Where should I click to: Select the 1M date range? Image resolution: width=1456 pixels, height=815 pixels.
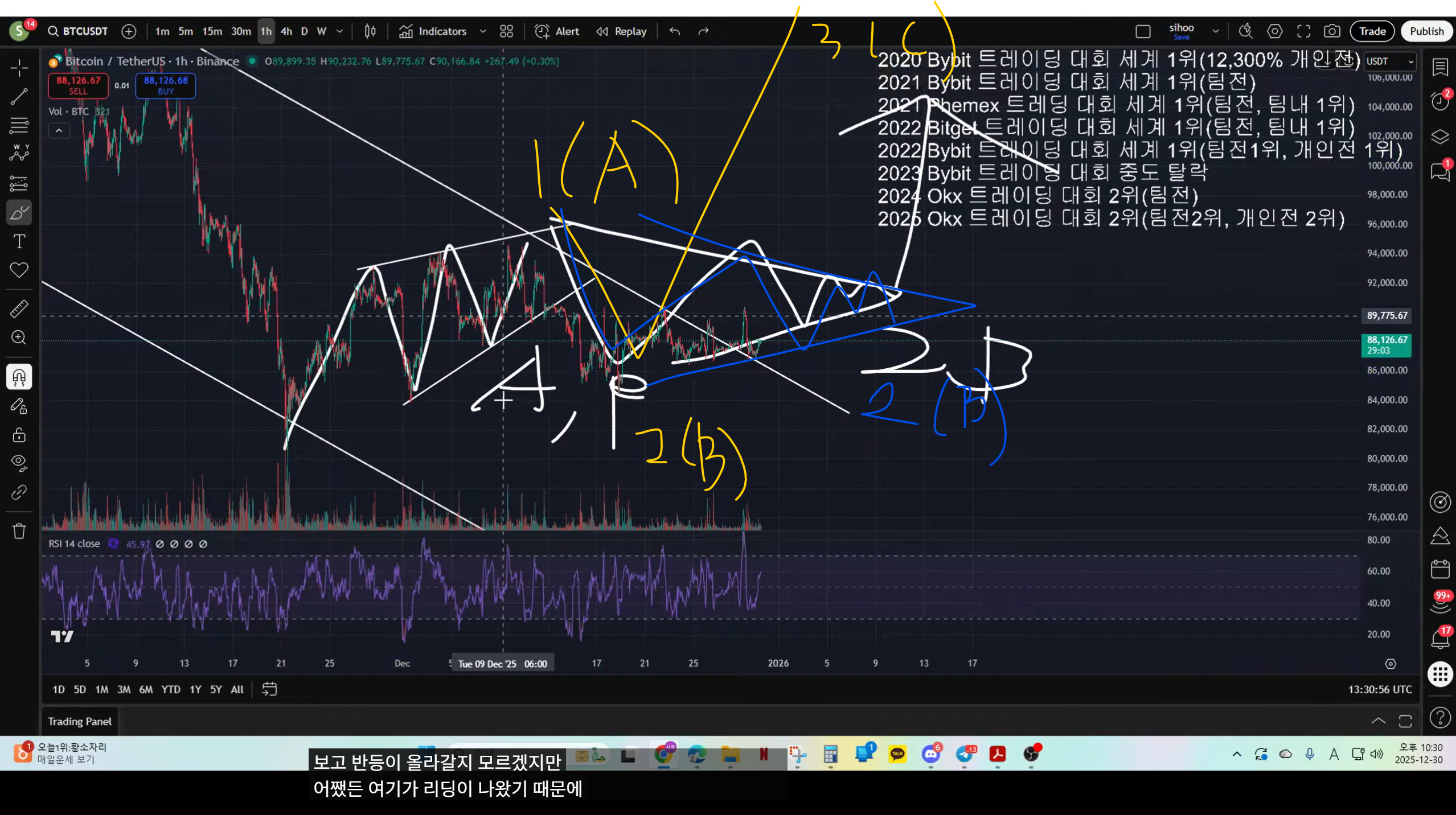pyautogui.click(x=101, y=689)
